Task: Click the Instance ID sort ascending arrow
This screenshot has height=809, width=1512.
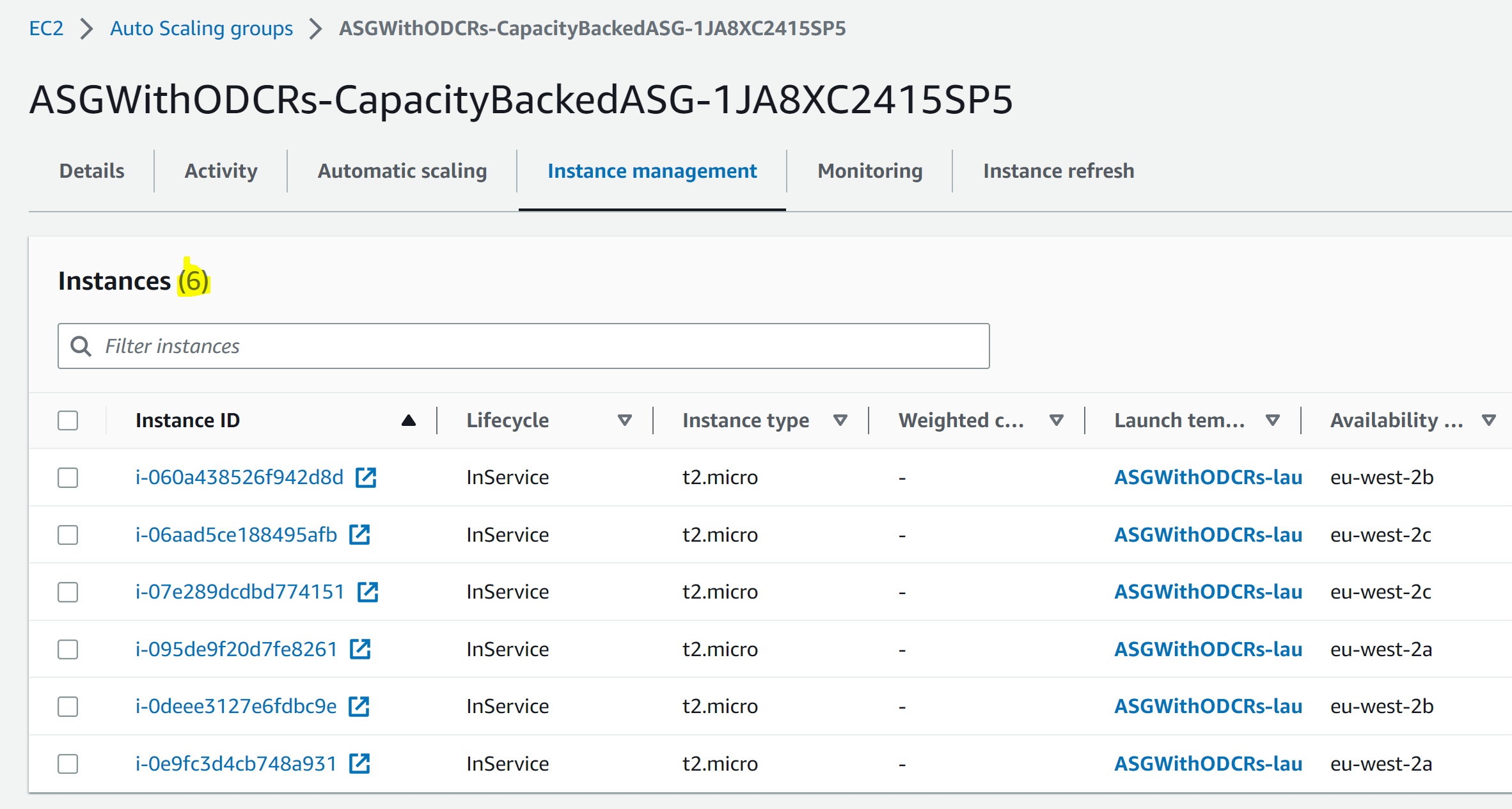Action: click(x=409, y=420)
